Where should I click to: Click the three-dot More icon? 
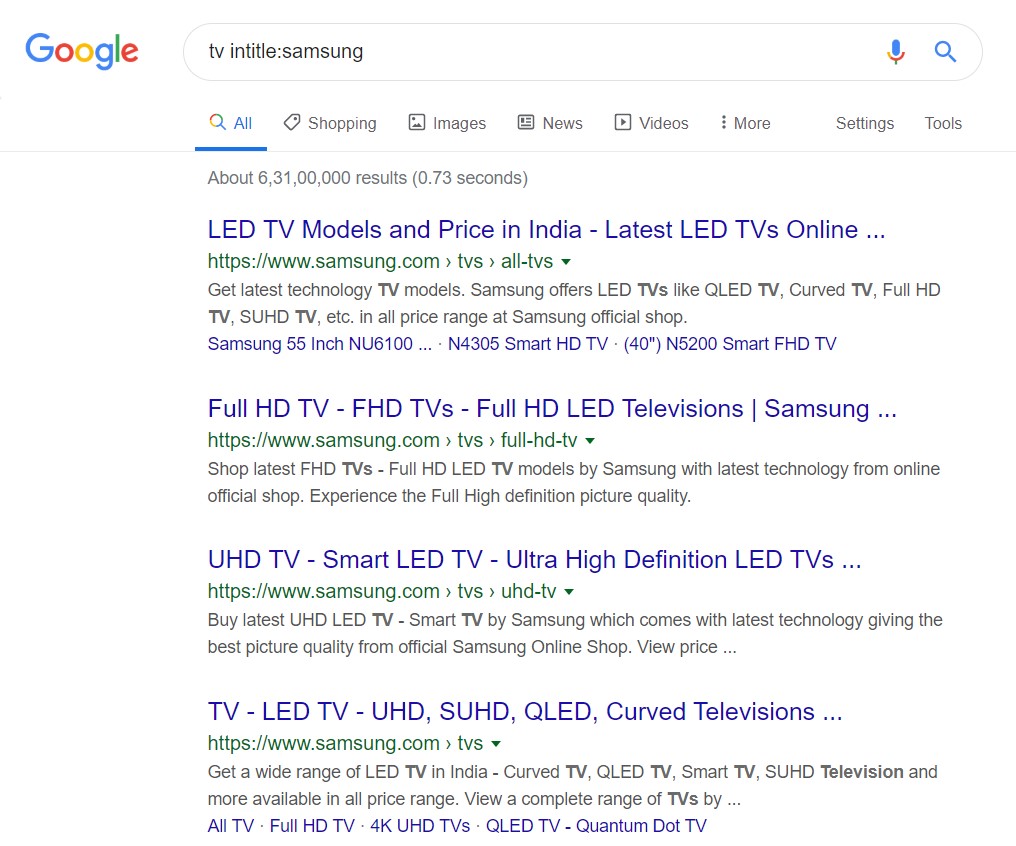click(723, 122)
